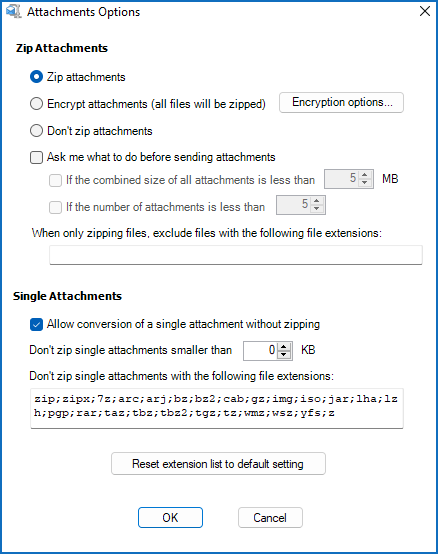Image resolution: width=438 pixels, height=554 pixels.
Task: Click the exclude file extensions text field
Action: click(x=236, y=255)
